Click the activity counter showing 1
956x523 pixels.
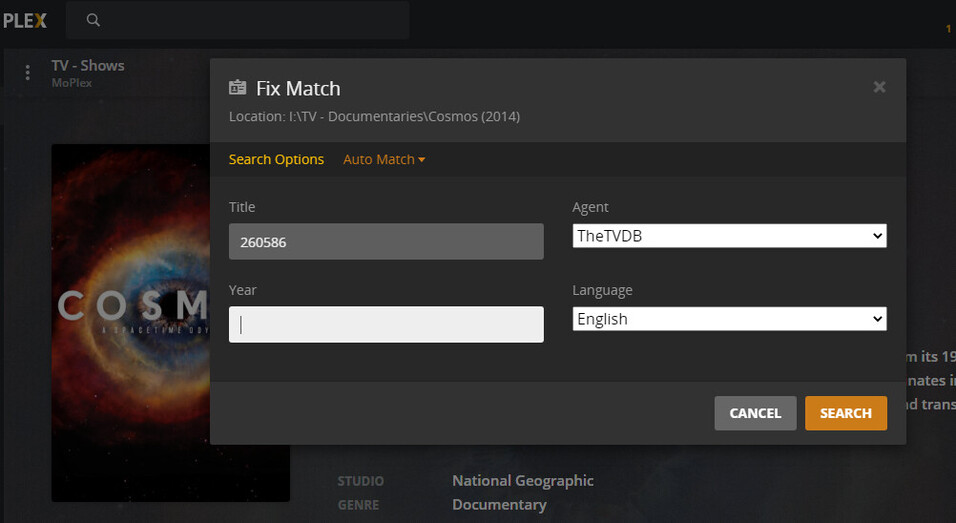coord(948,29)
